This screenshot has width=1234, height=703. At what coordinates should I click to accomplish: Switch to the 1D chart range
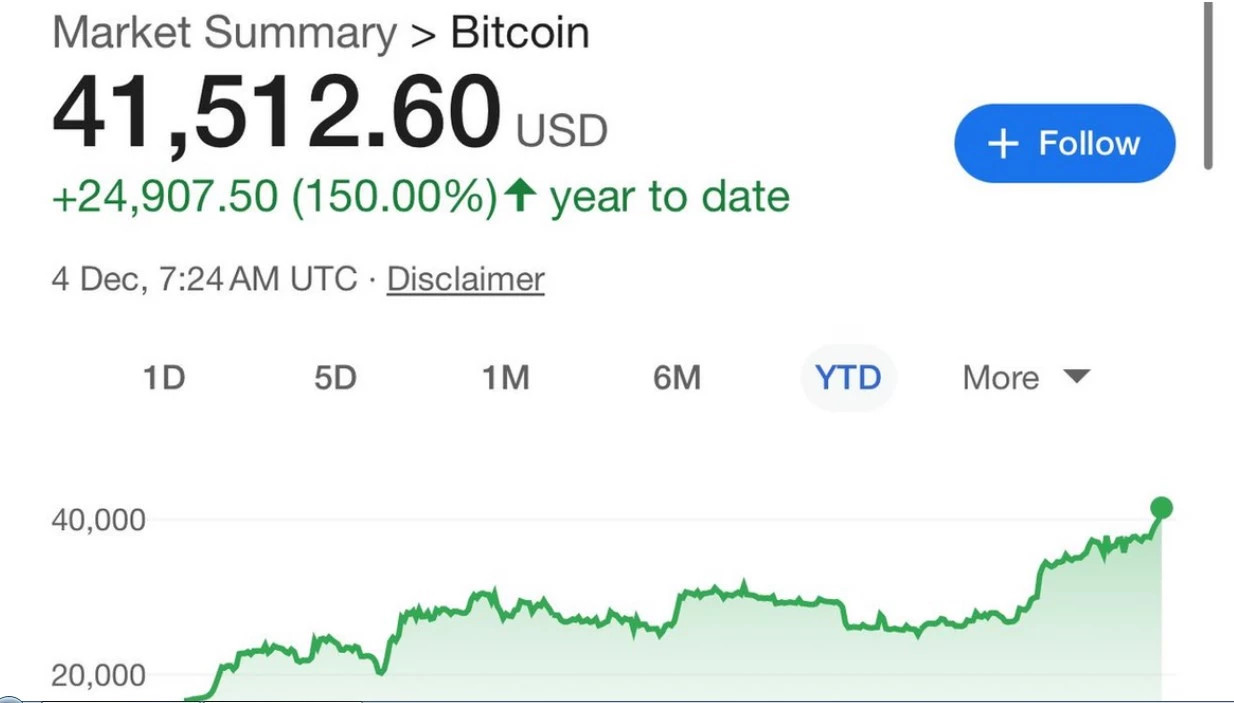[x=164, y=378]
